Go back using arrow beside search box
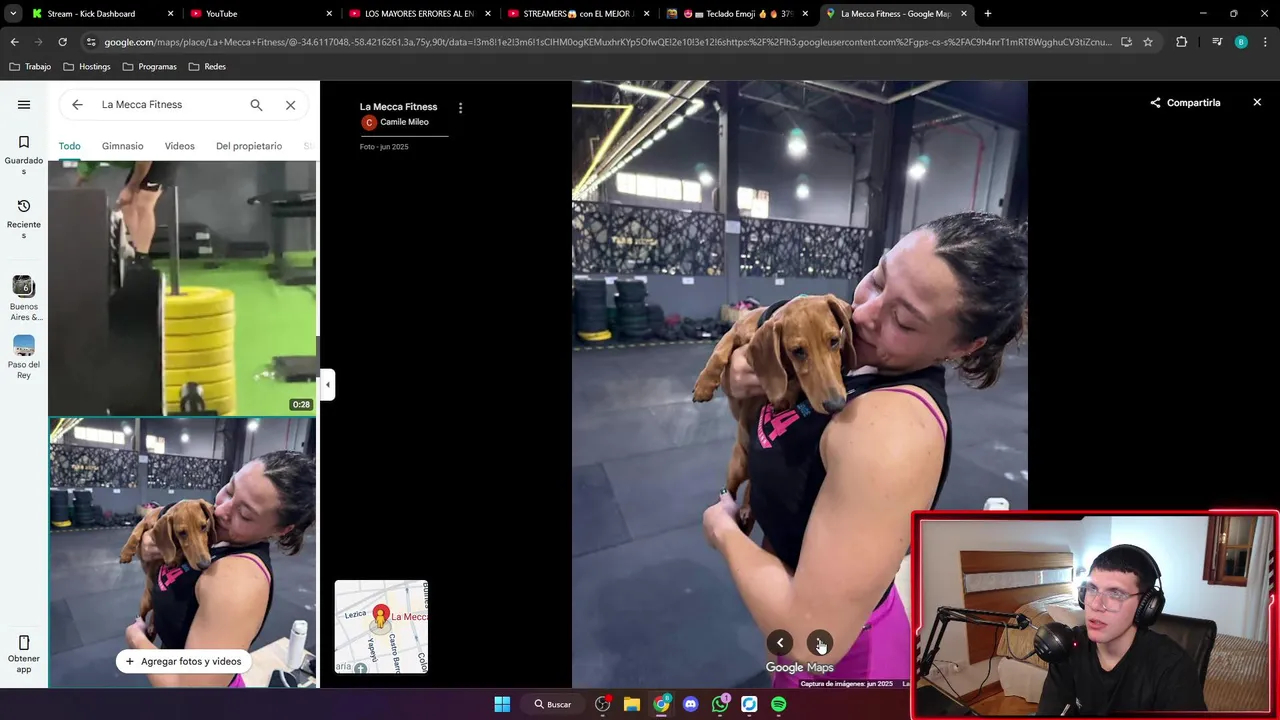The width and height of the screenshot is (1280, 720). [77, 104]
